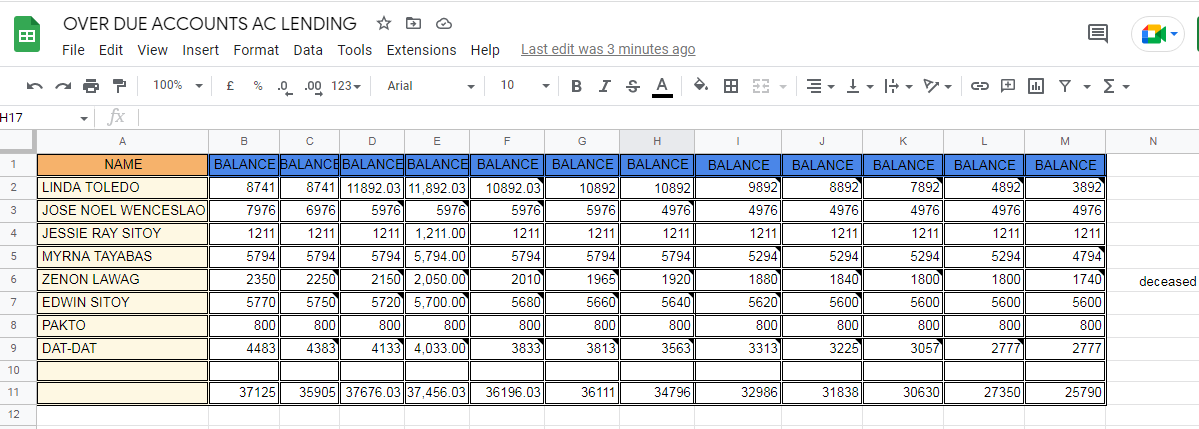
Task: Open the Vertical align dropdown
Action: click(x=861, y=86)
